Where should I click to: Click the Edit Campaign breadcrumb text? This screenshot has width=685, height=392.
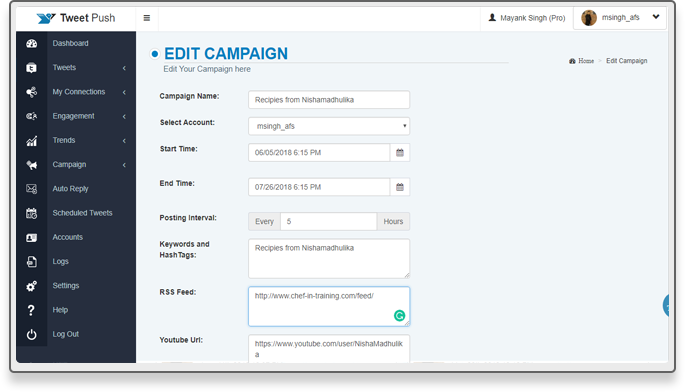click(x=626, y=61)
